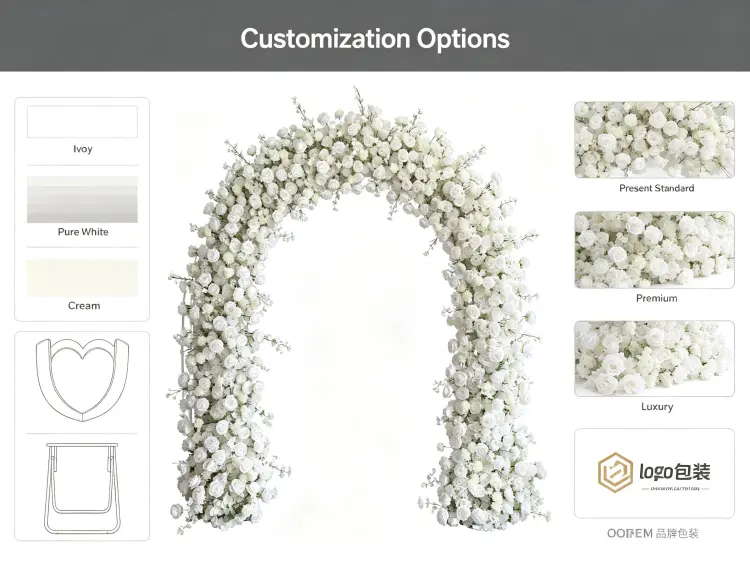Viewport: 750px width, 562px height.
Task: Select the Ivoy color swatch
Action: [x=82, y=122]
